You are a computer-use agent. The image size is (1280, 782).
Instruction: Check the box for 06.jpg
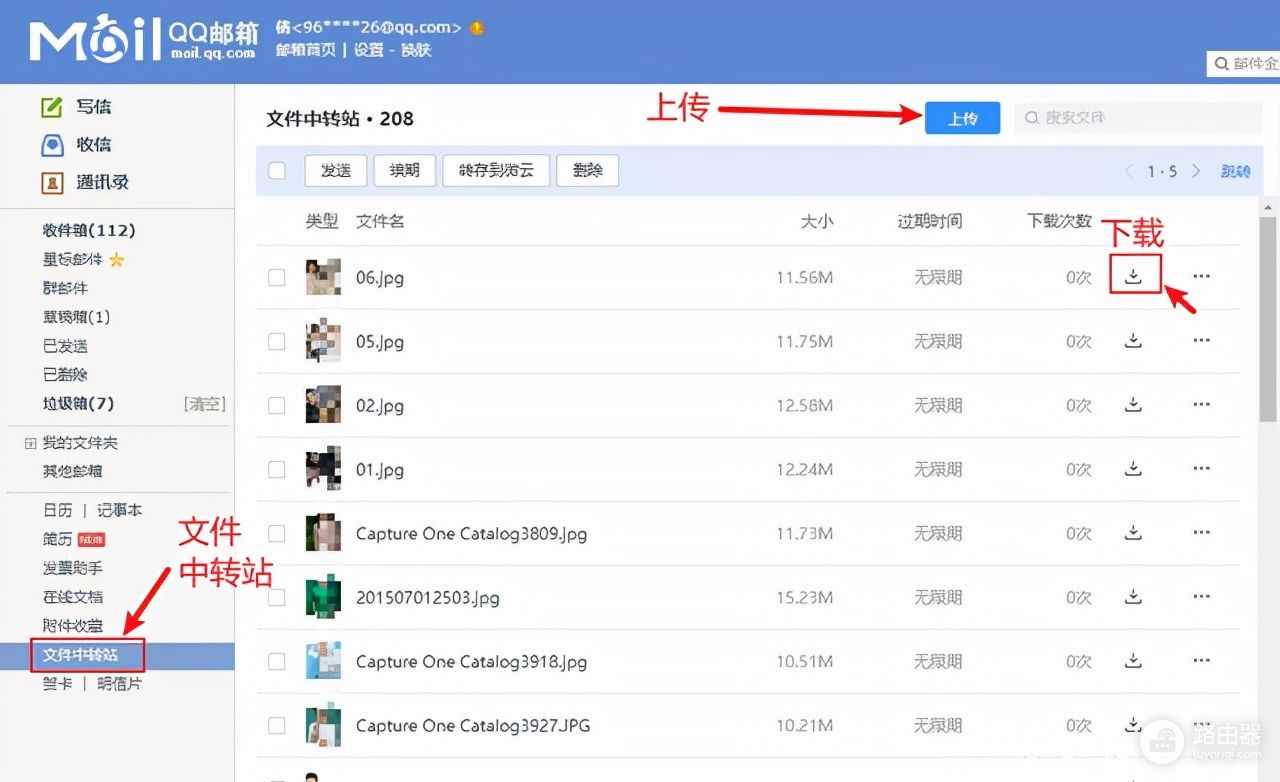point(277,277)
